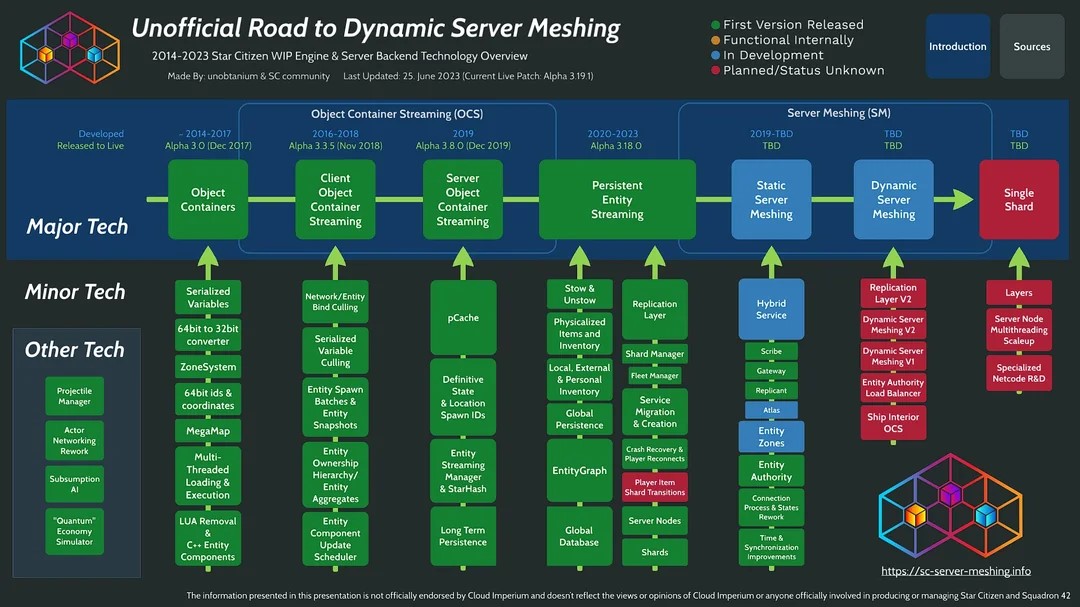Open the blue Hybrid Service item
This screenshot has height=607, width=1080.
click(771, 309)
